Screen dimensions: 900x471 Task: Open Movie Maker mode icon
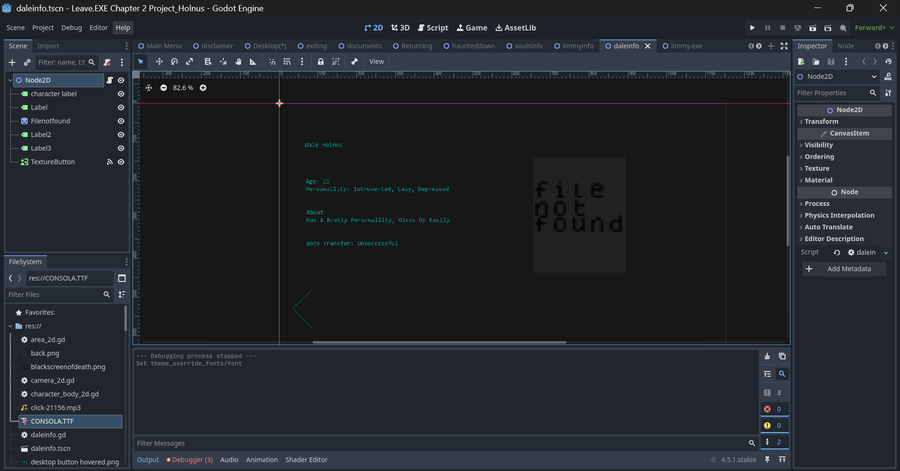coord(843,28)
